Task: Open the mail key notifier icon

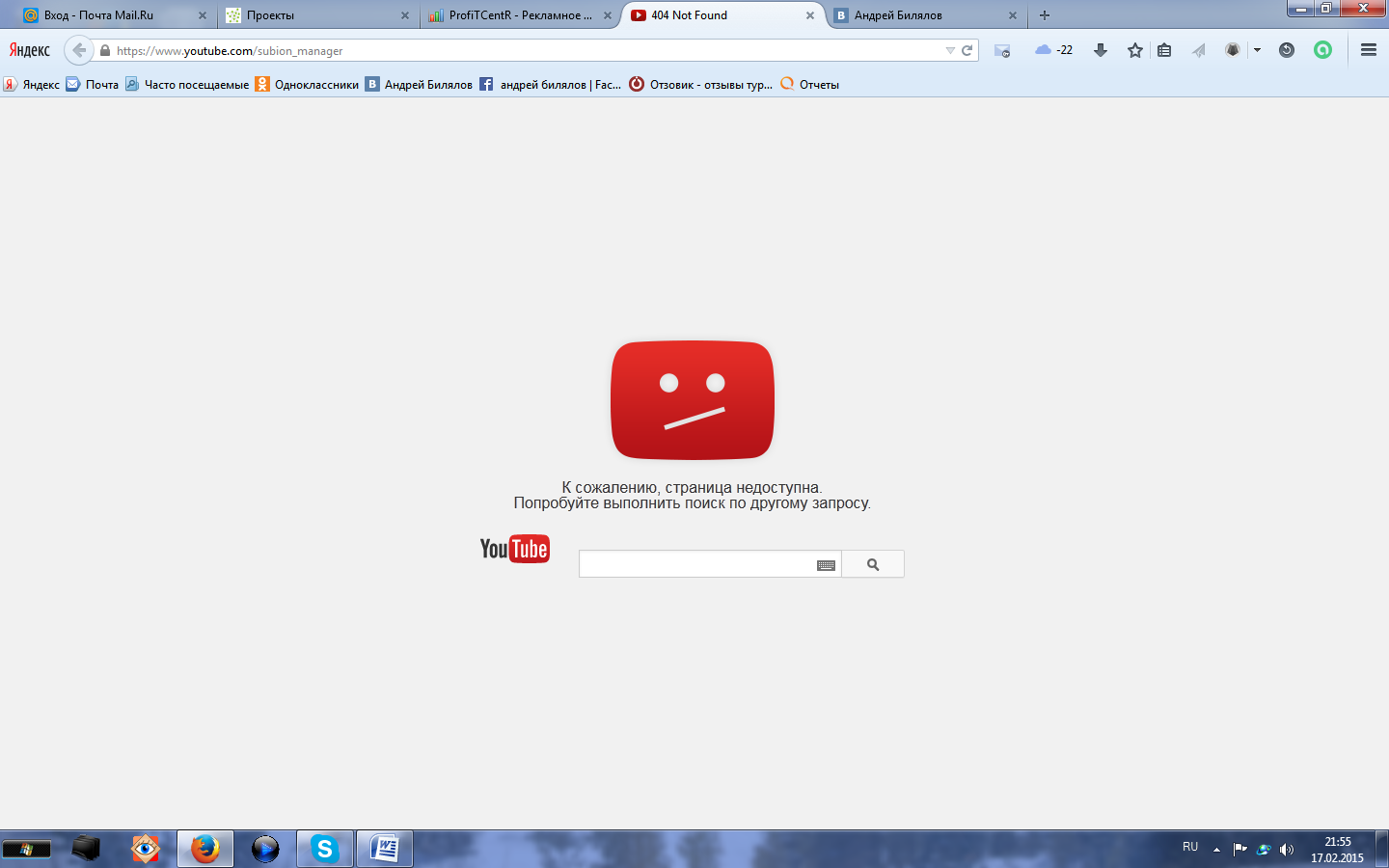Action: click(1002, 50)
